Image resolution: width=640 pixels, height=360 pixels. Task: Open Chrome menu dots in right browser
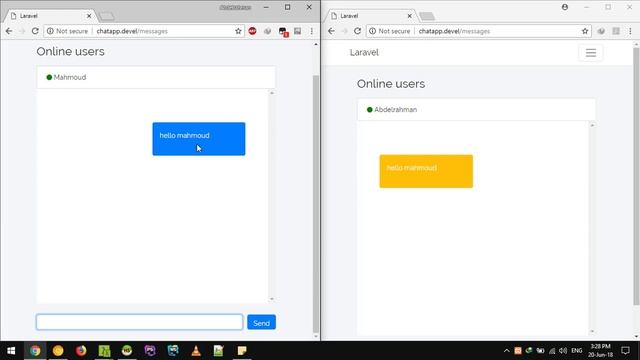[630, 31]
